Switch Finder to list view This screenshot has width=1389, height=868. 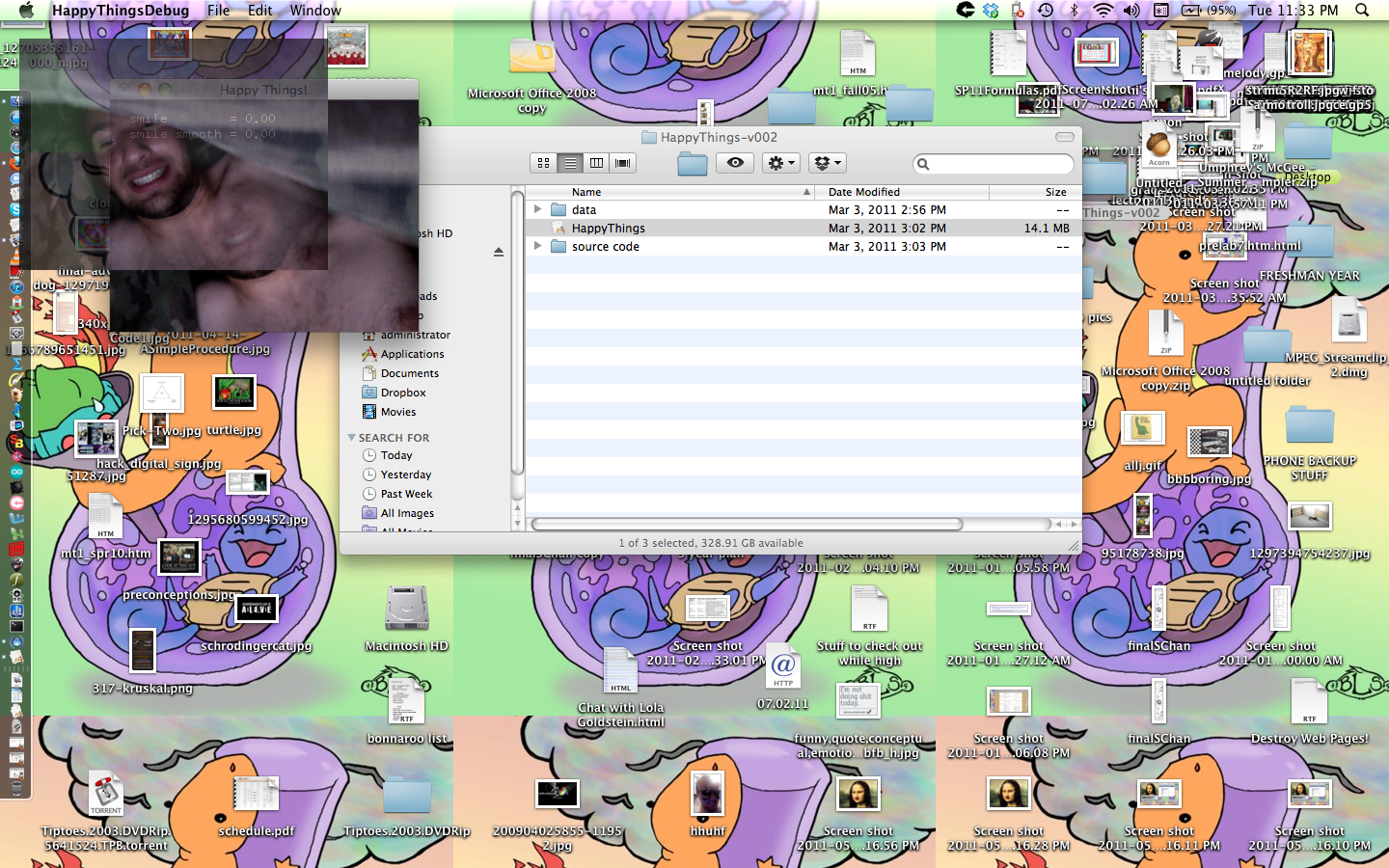(x=570, y=163)
